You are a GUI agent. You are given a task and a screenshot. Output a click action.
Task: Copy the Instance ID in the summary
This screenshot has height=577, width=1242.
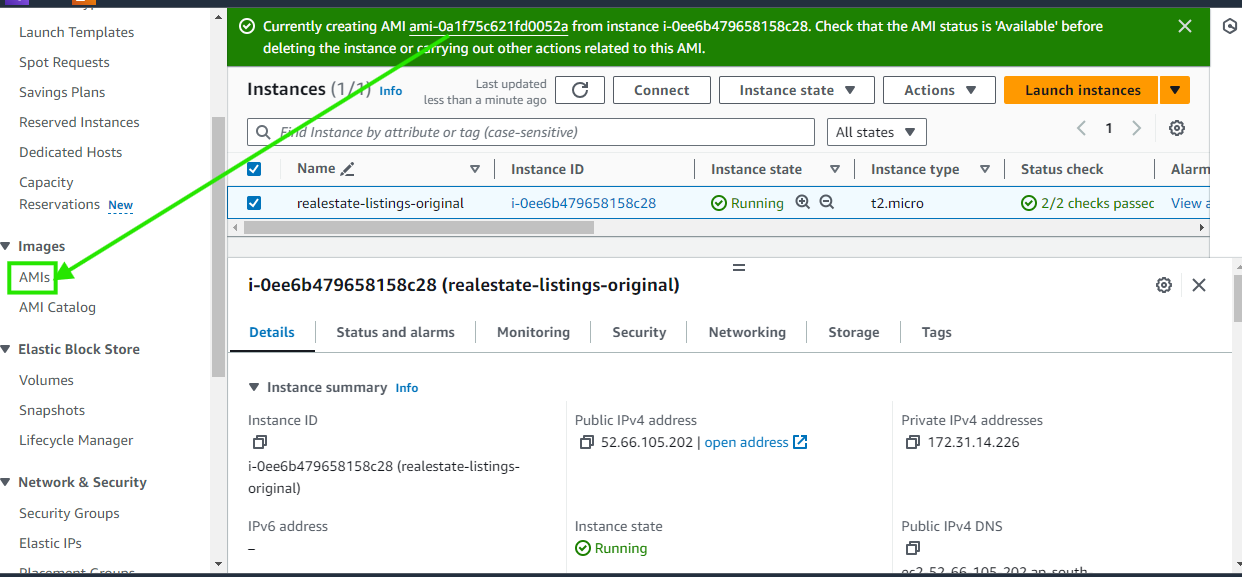[x=259, y=442]
